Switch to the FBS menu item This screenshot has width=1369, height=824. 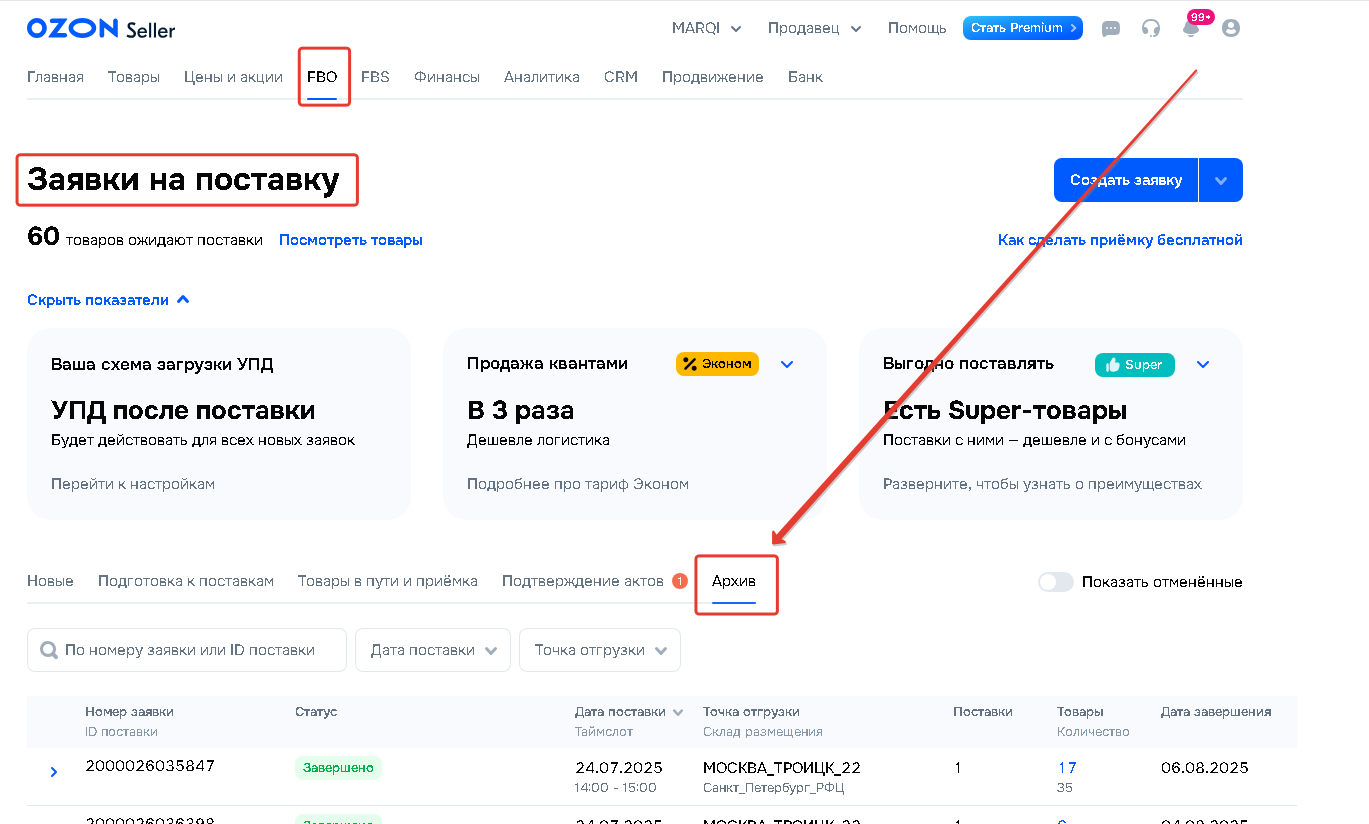375,77
